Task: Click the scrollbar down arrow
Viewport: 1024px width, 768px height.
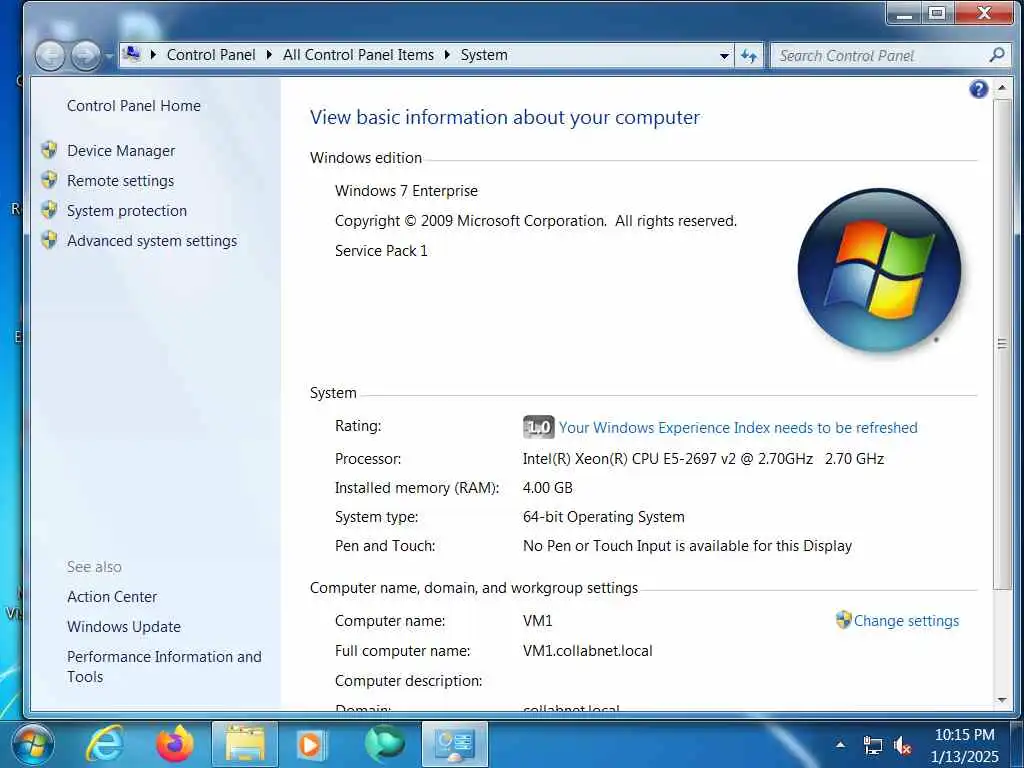Action: tap(1001, 700)
